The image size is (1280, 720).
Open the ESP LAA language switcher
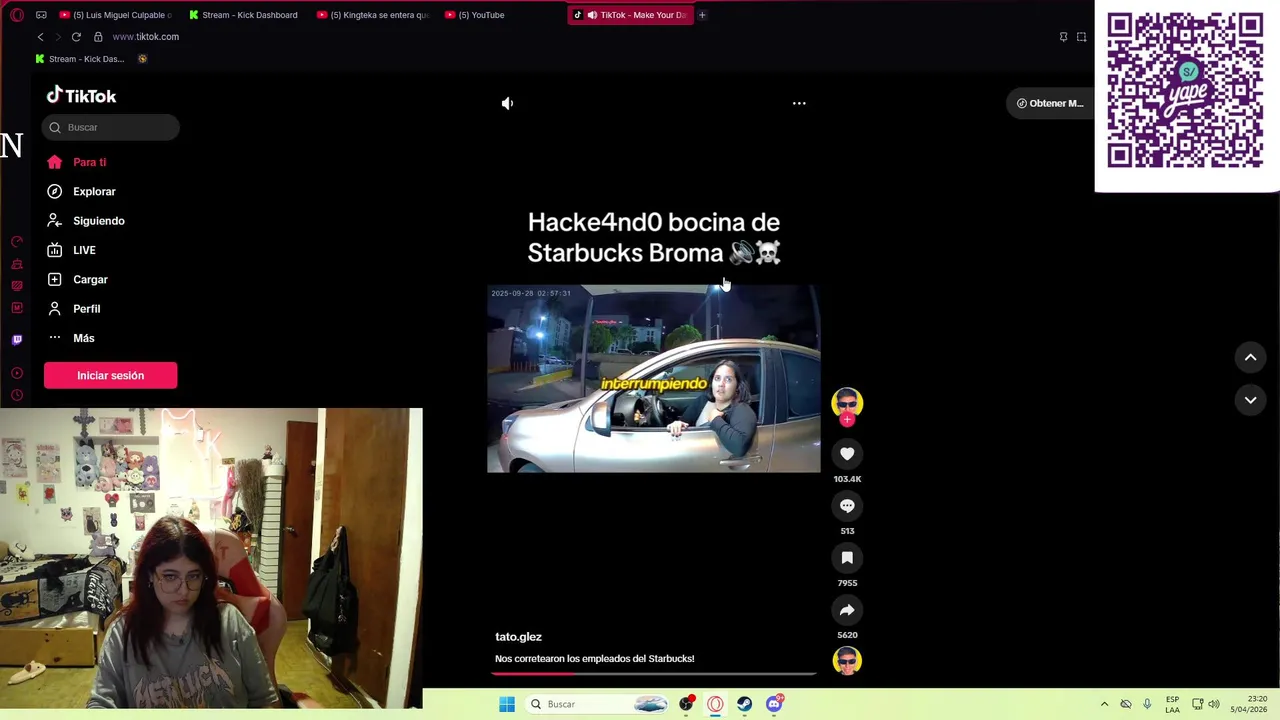pos(1172,704)
